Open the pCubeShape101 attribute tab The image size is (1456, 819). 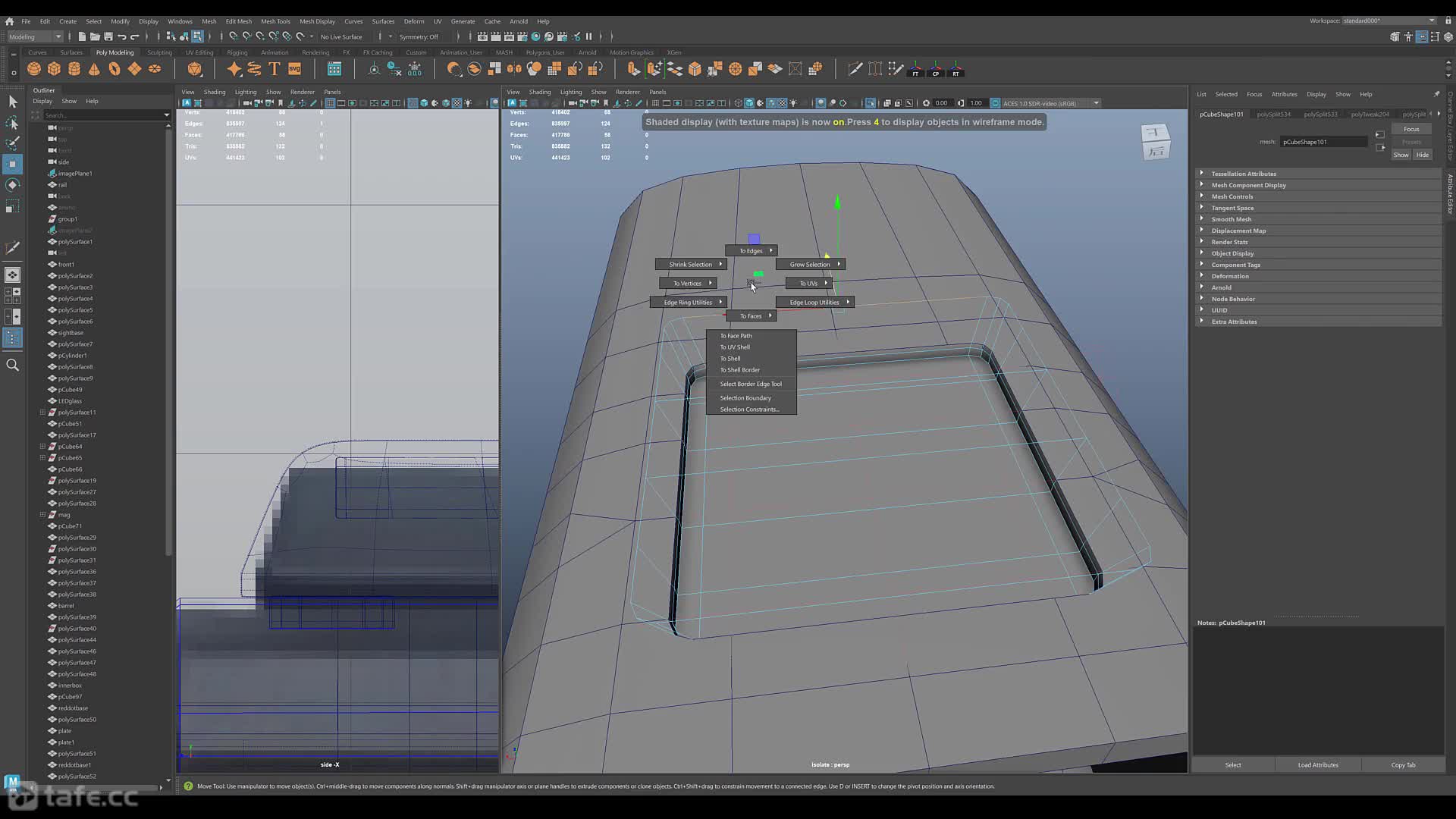point(1222,114)
